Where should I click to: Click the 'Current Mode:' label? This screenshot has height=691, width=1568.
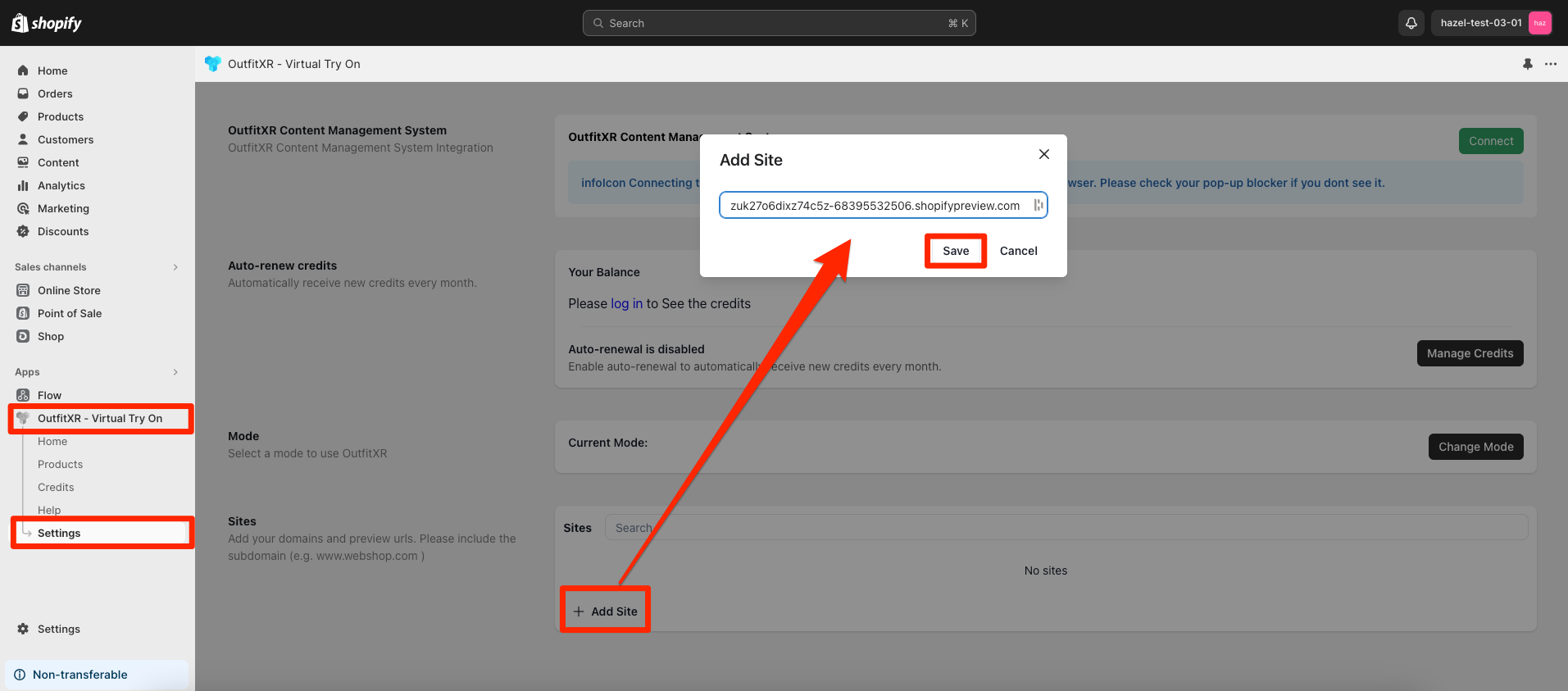click(x=608, y=443)
